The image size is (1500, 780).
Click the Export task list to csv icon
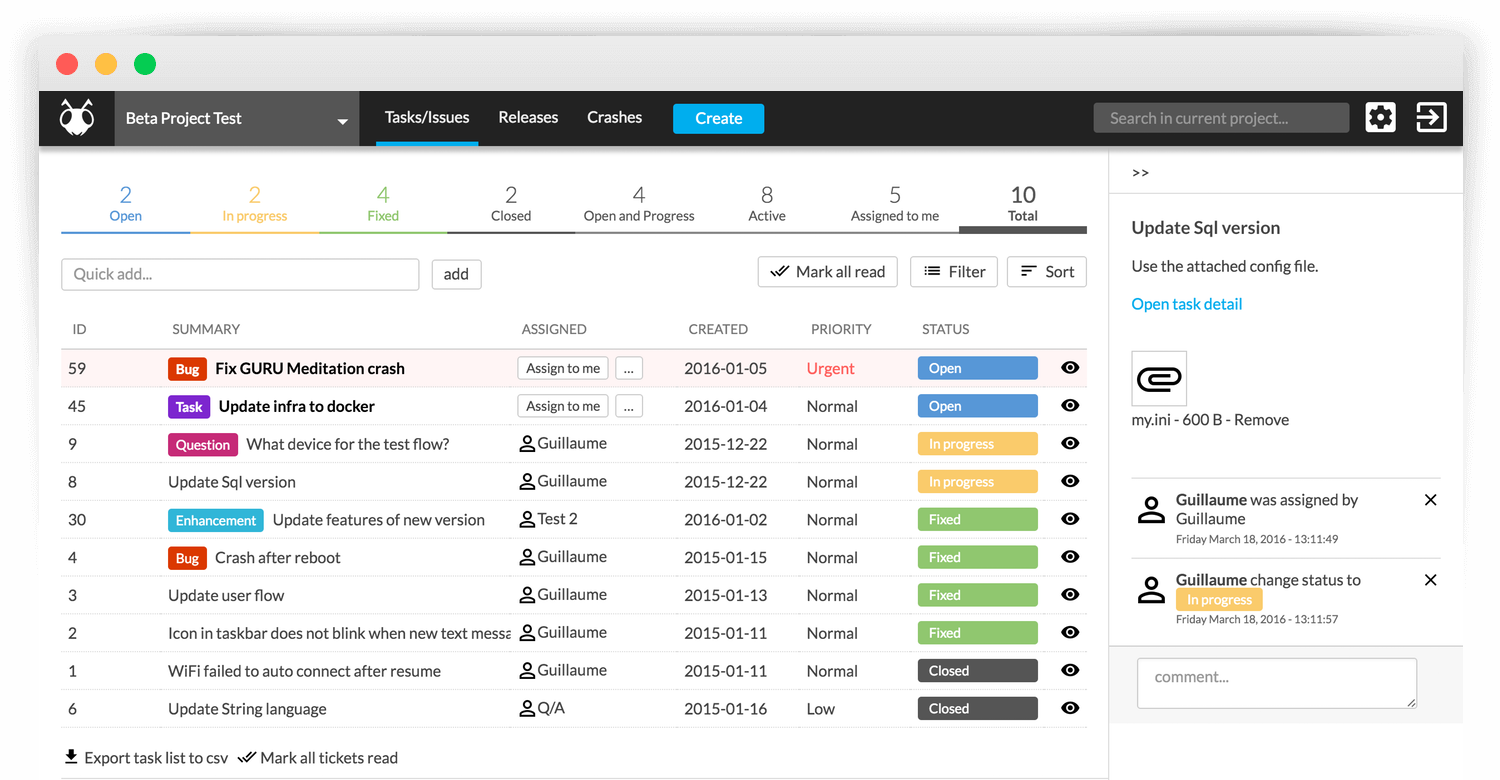[x=71, y=757]
